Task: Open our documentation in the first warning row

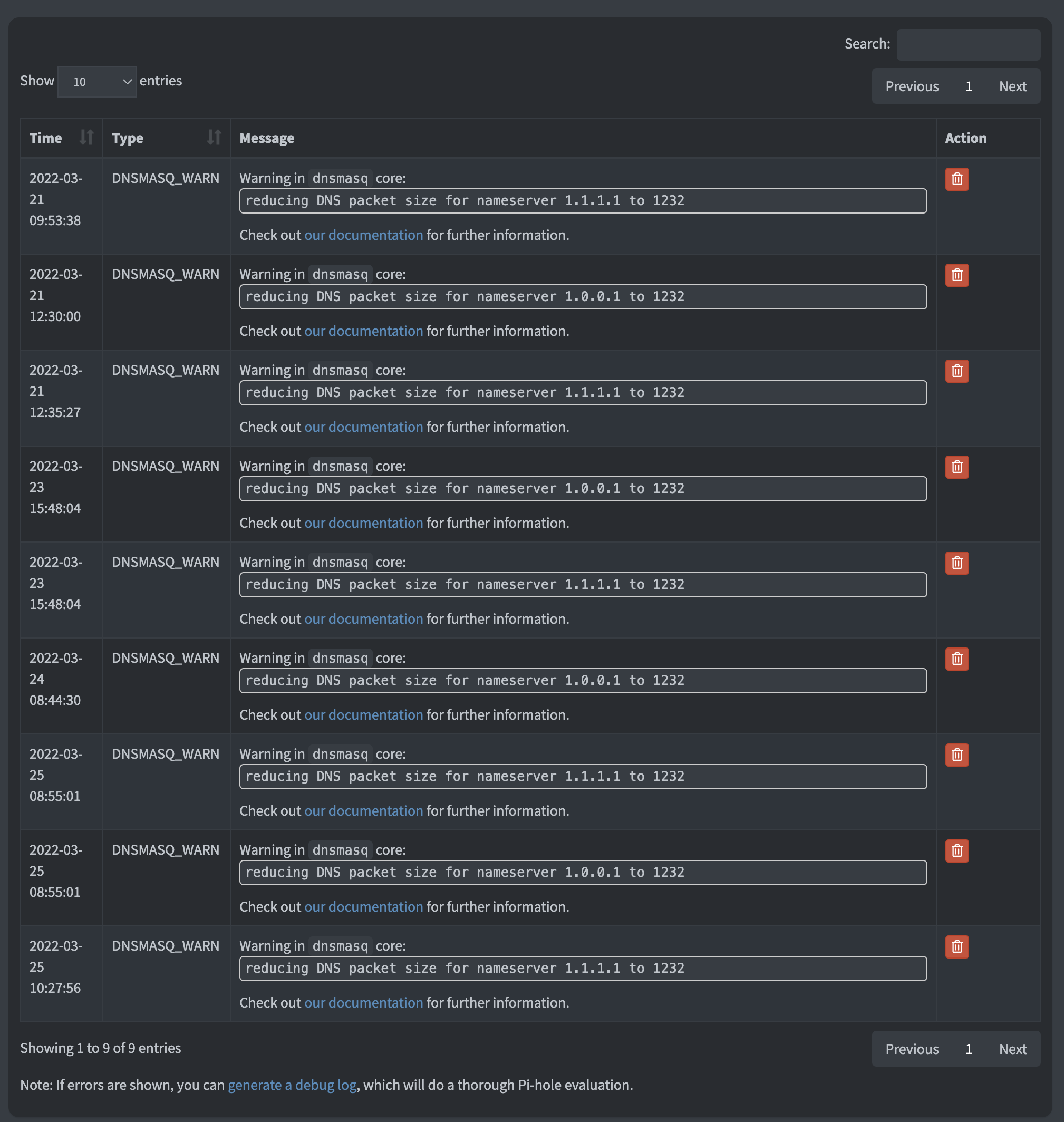Action: click(x=363, y=235)
